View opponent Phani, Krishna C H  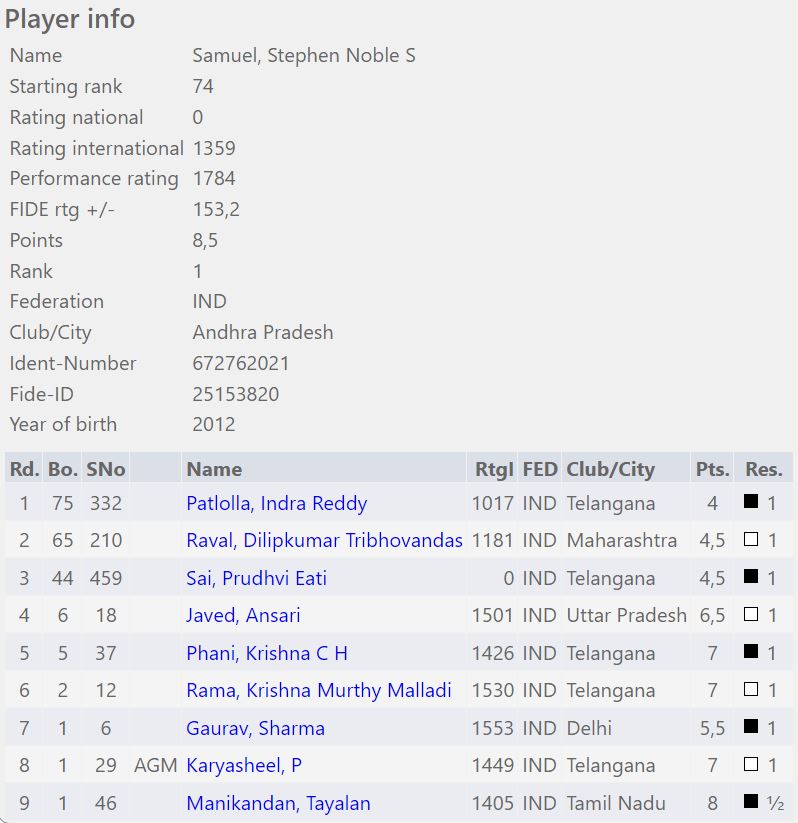click(x=266, y=653)
